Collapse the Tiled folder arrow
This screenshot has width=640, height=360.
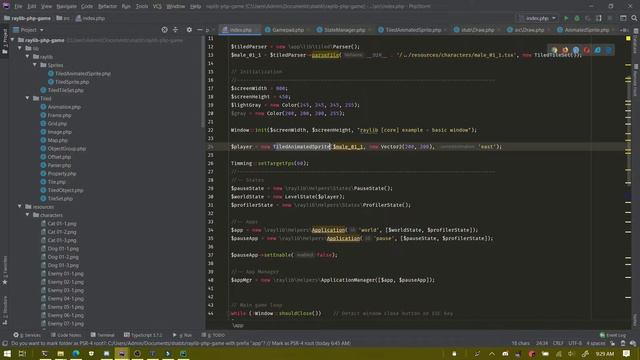[x=28, y=98]
